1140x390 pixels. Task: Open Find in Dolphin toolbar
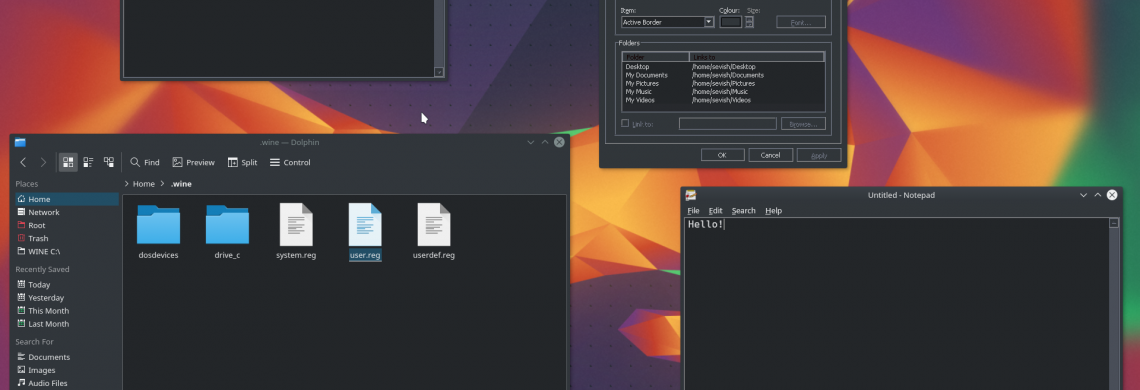pyautogui.click(x=145, y=162)
